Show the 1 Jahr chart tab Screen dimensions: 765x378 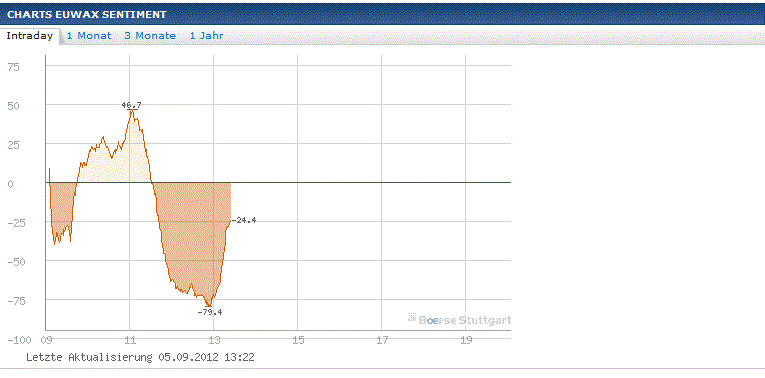pyautogui.click(x=206, y=36)
